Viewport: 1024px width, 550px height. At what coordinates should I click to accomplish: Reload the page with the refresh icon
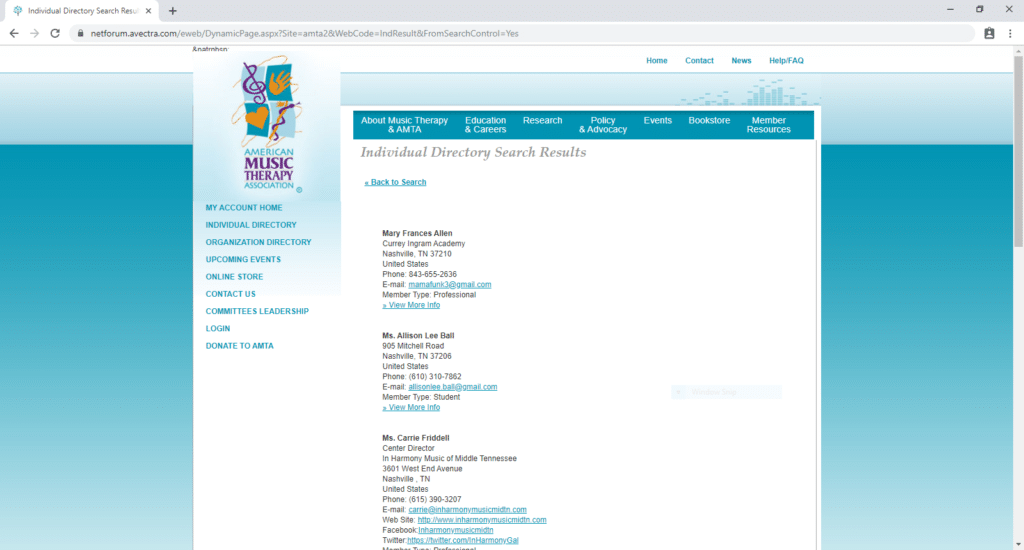click(x=57, y=33)
